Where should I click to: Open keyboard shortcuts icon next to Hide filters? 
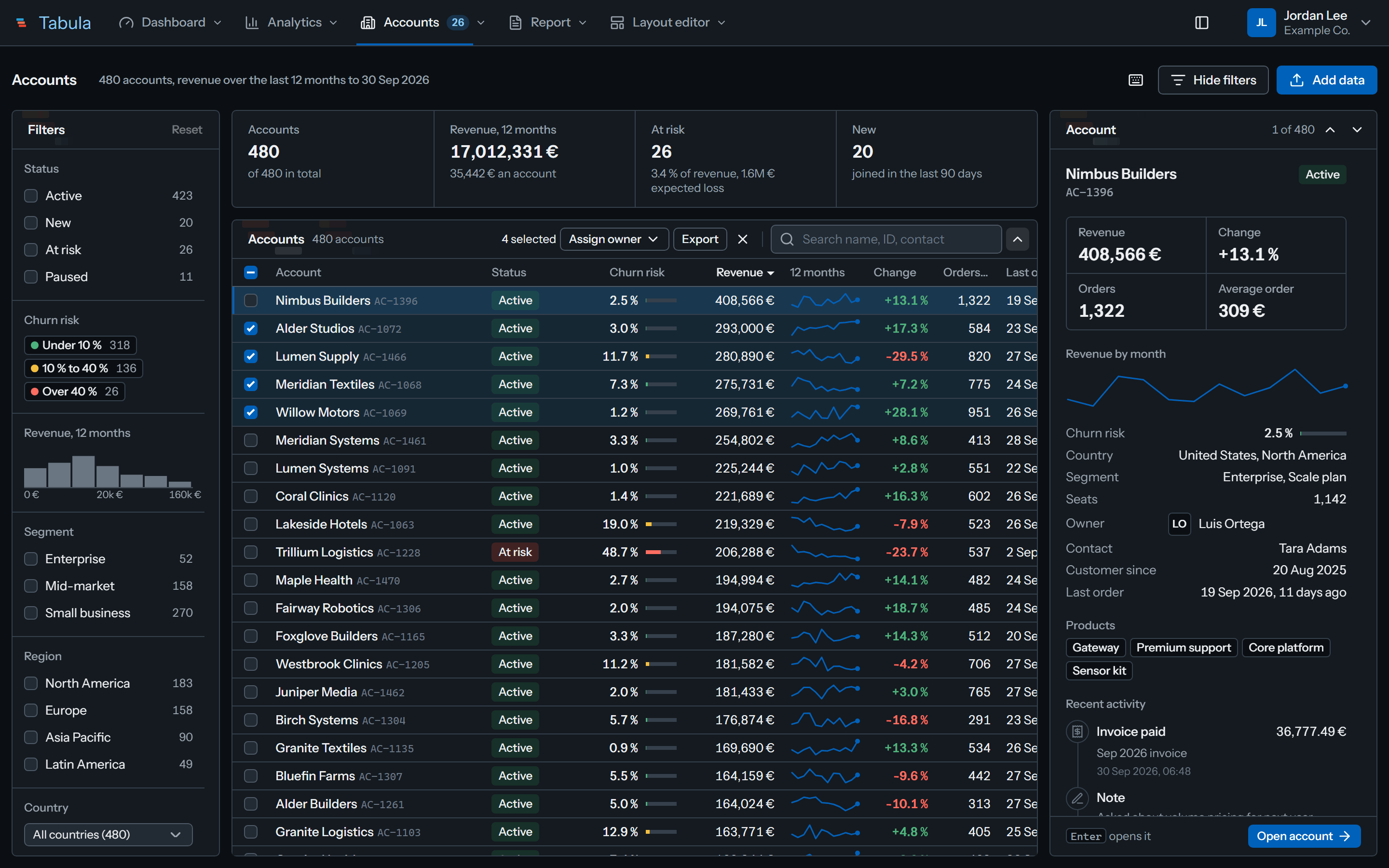coord(1135,80)
